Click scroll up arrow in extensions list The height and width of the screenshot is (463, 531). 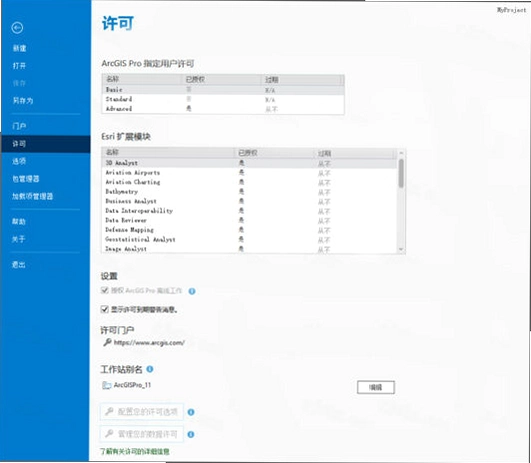pyautogui.click(x=401, y=153)
